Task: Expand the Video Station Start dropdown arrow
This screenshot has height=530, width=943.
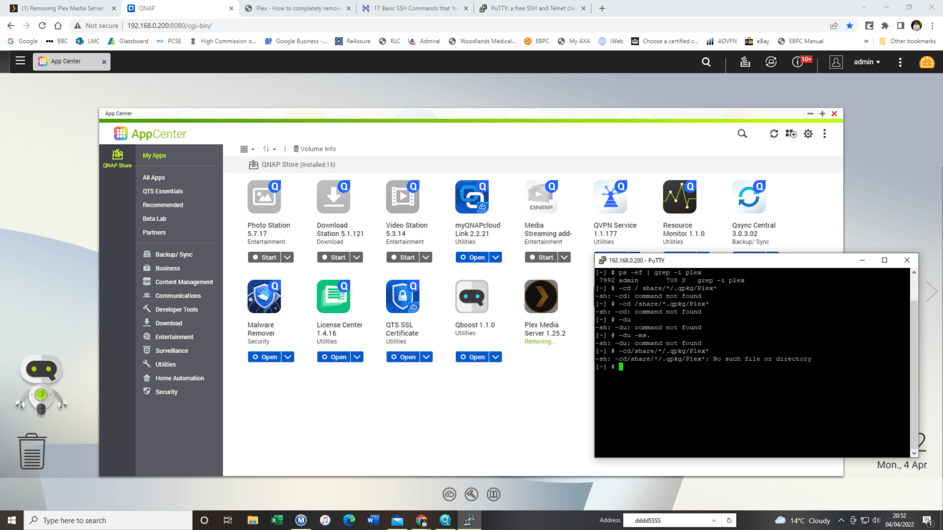Action: click(426, 257)
